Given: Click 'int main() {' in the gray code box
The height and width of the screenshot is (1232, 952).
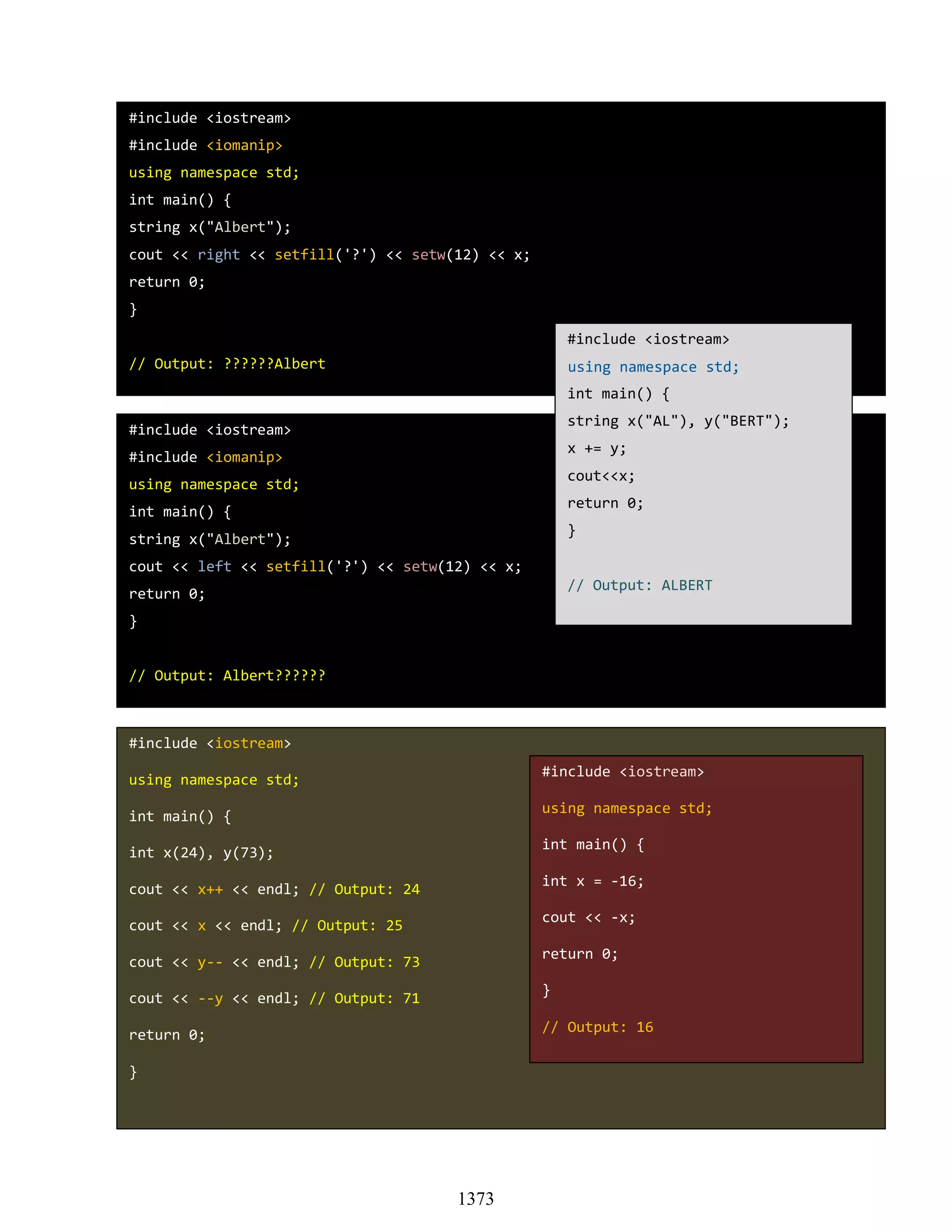Looking at the screenshot, I should click(618, 394).
